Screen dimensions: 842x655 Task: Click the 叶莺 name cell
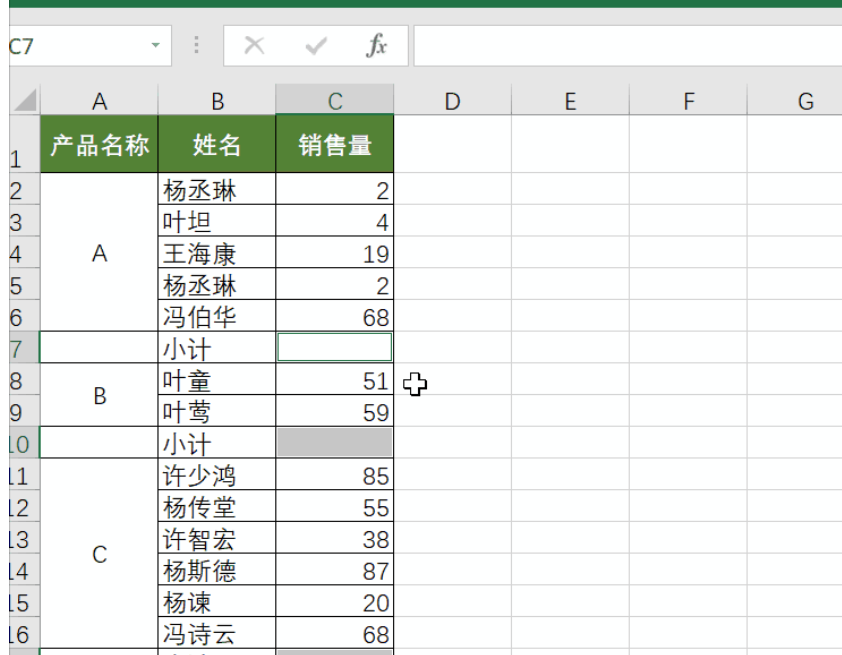217,411
